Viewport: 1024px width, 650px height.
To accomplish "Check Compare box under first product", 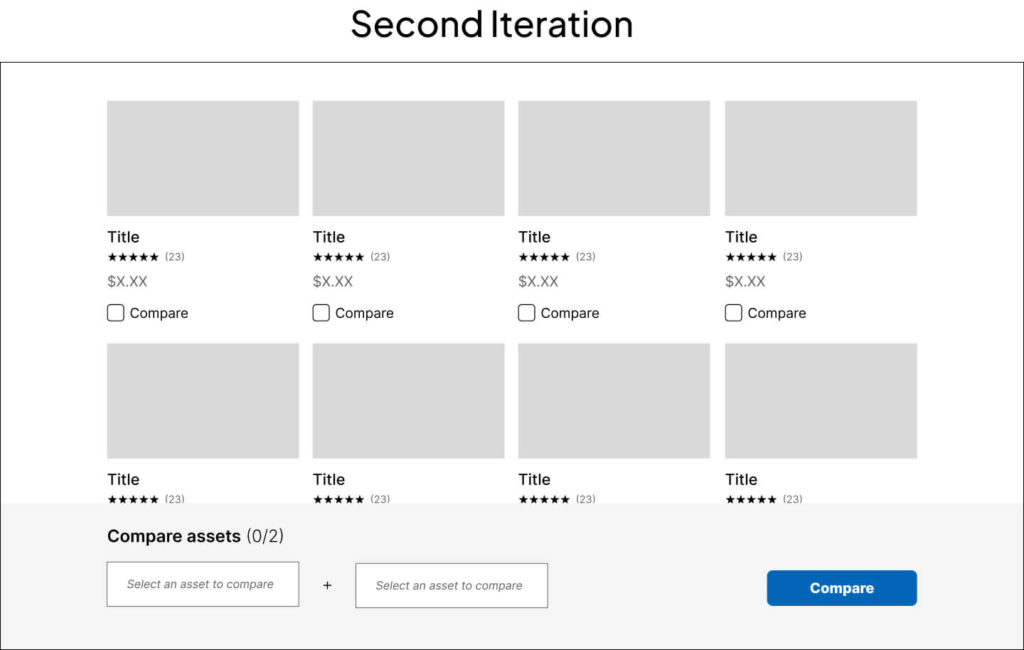I will pos(116,313).
